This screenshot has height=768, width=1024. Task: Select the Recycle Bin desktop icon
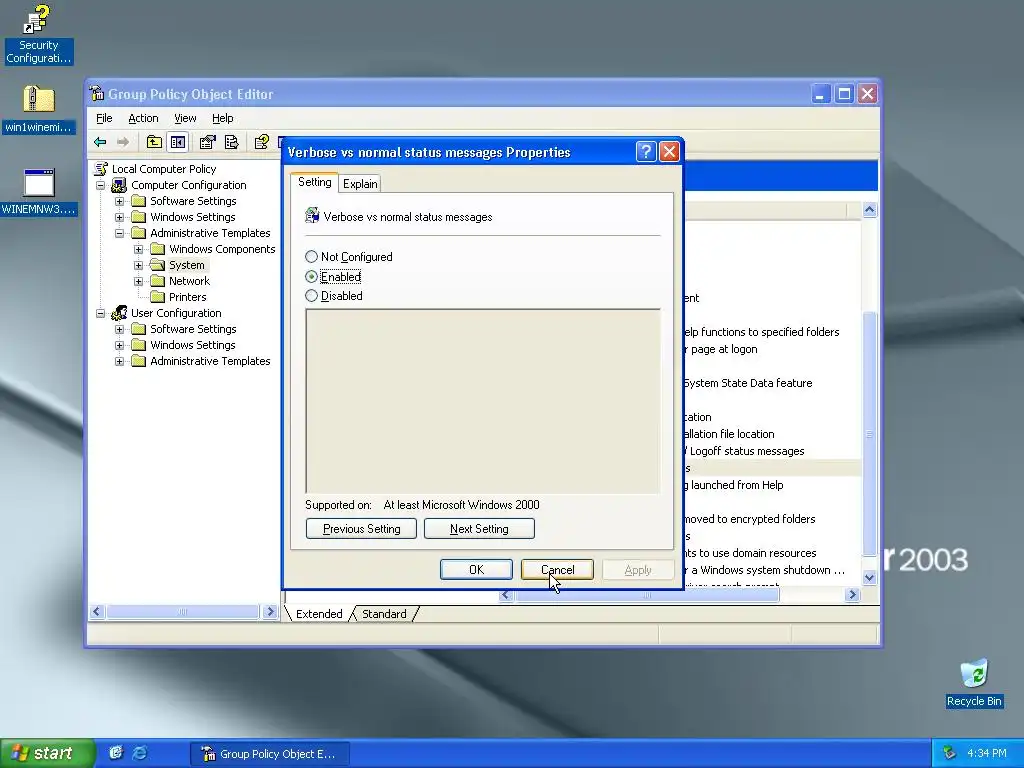pyautogui.click(x=974, y=683)
